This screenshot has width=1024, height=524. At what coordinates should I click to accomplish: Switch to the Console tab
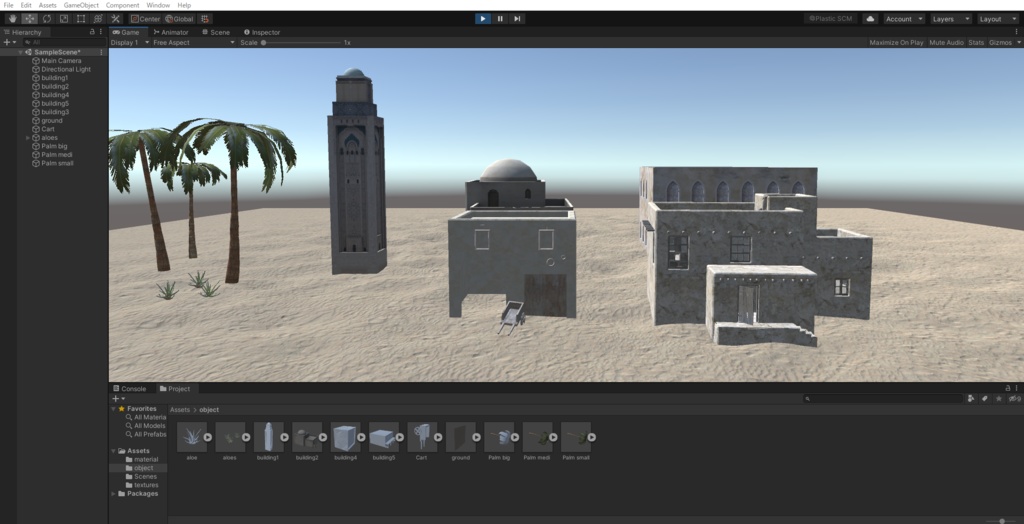130,389
